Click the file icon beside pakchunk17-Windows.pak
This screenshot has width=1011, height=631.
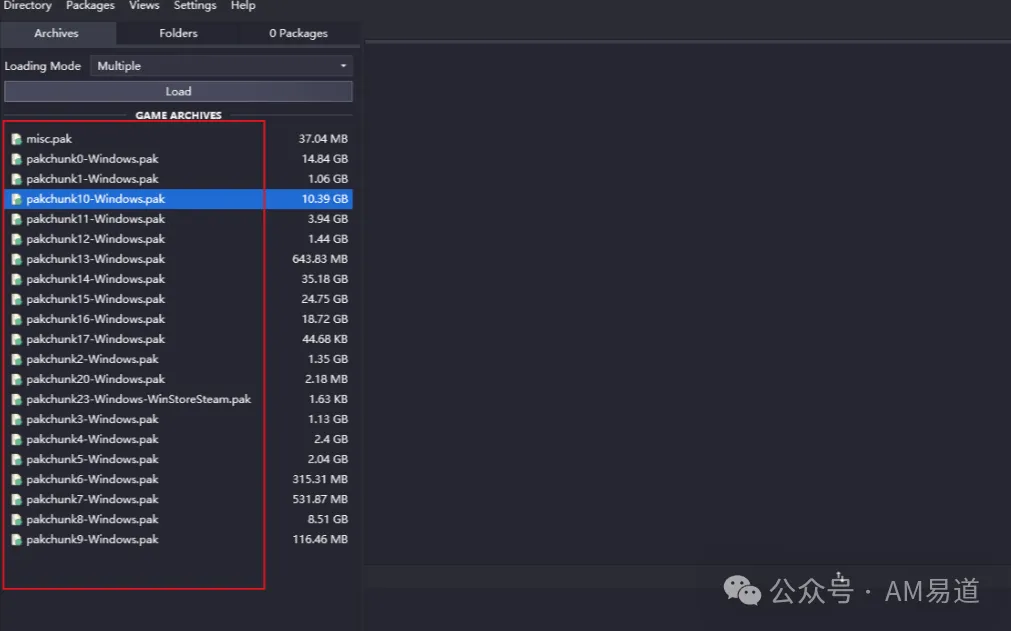(17, 339)
